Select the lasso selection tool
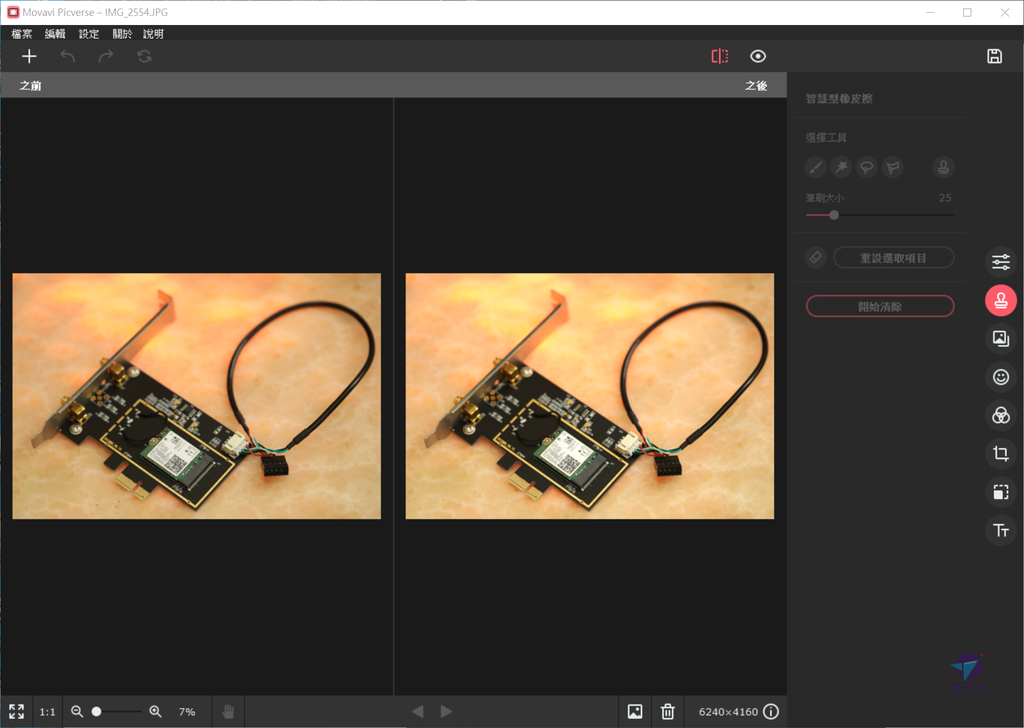 pyautogui.click(x=867, y=167)
